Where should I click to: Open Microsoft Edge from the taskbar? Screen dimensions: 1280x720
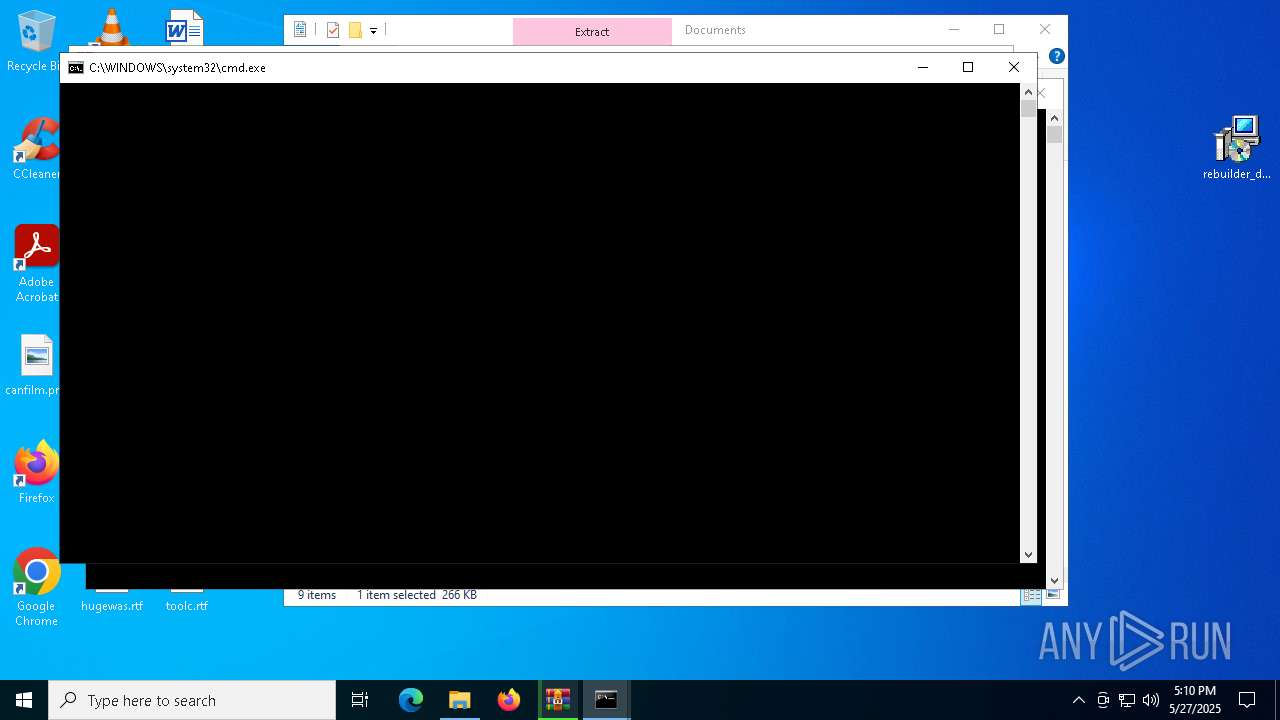pos(411,700)
